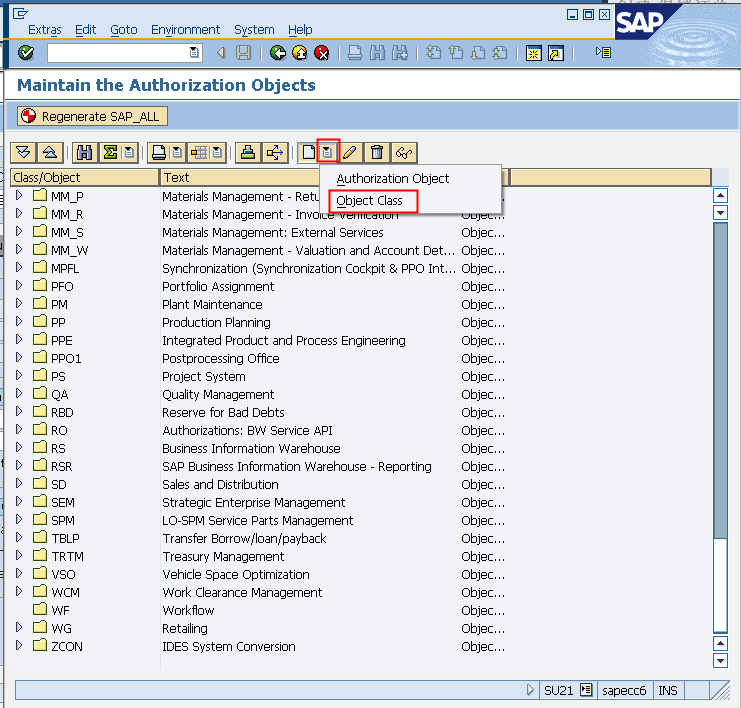The height and width of the screenshot is (708, 741).
Task: Click the scroll down arrow at bottom
Action: coord(720,661)
